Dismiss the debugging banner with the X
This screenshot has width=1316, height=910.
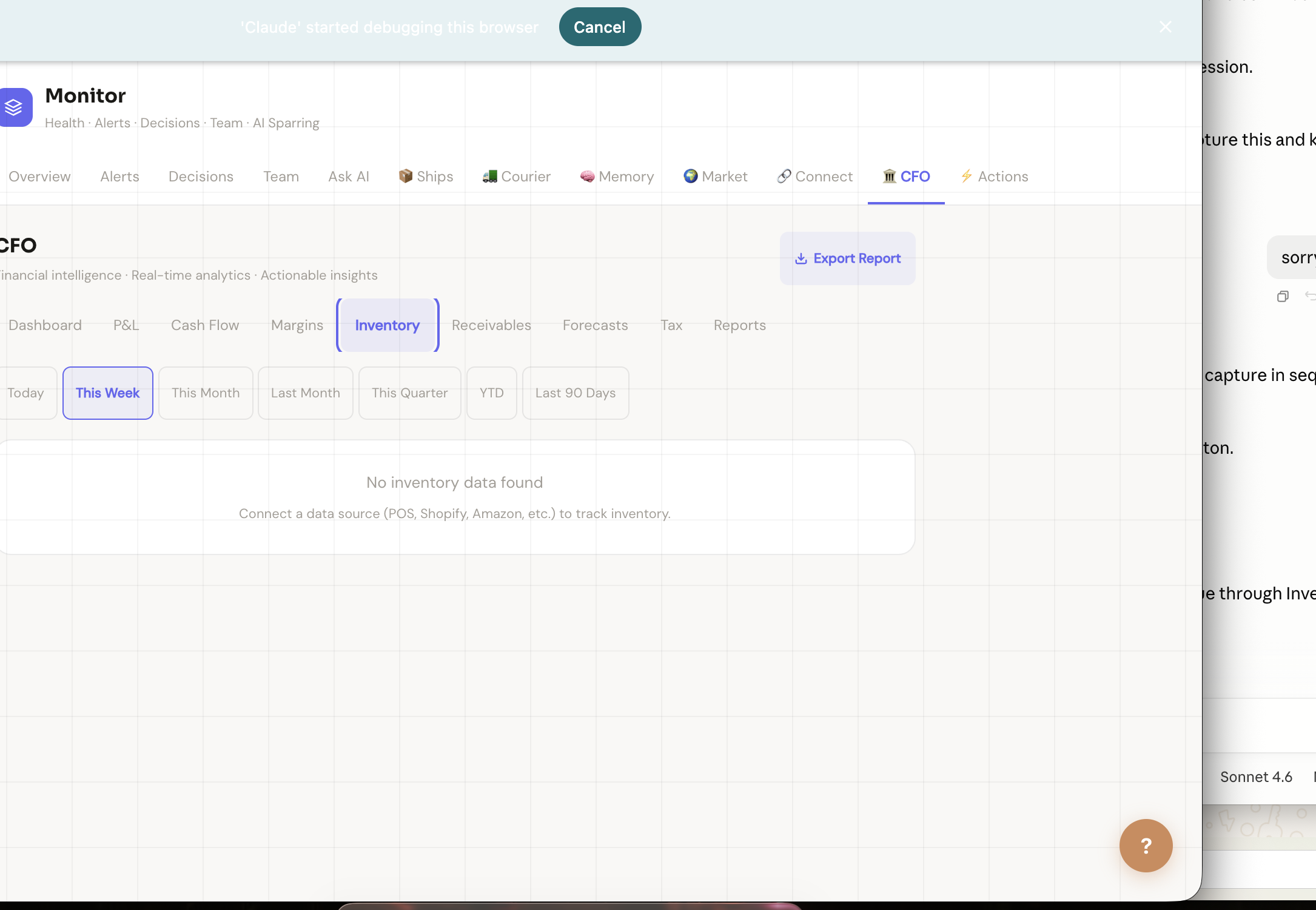pyautogui.click(x=1165, y=27)
